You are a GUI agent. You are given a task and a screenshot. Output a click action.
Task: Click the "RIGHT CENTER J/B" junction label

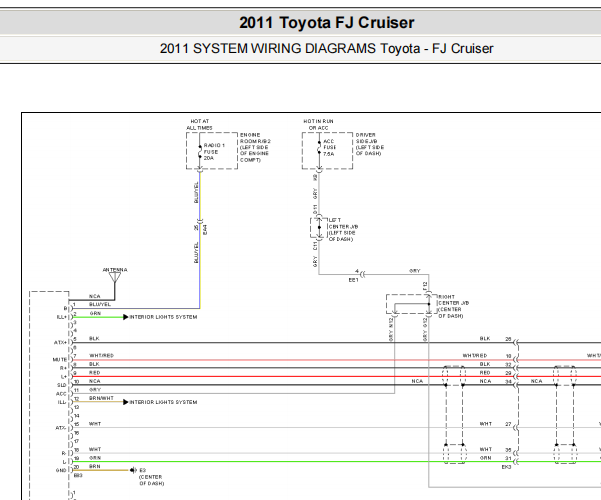click(x=453, y=306)
